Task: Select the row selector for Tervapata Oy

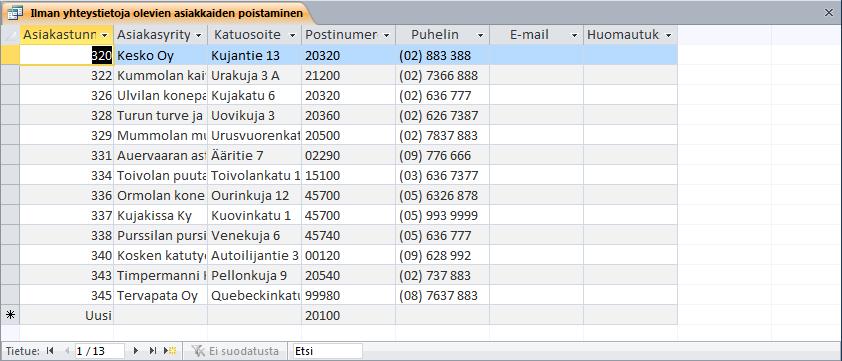Action: click(x=10, y=295)
